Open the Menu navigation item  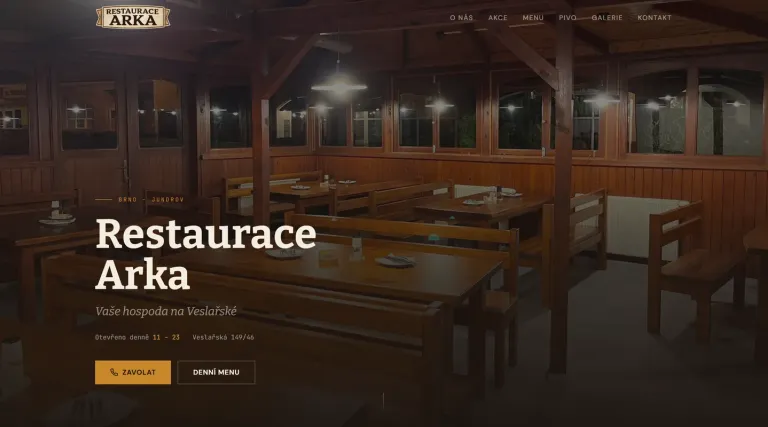(533, 18)
